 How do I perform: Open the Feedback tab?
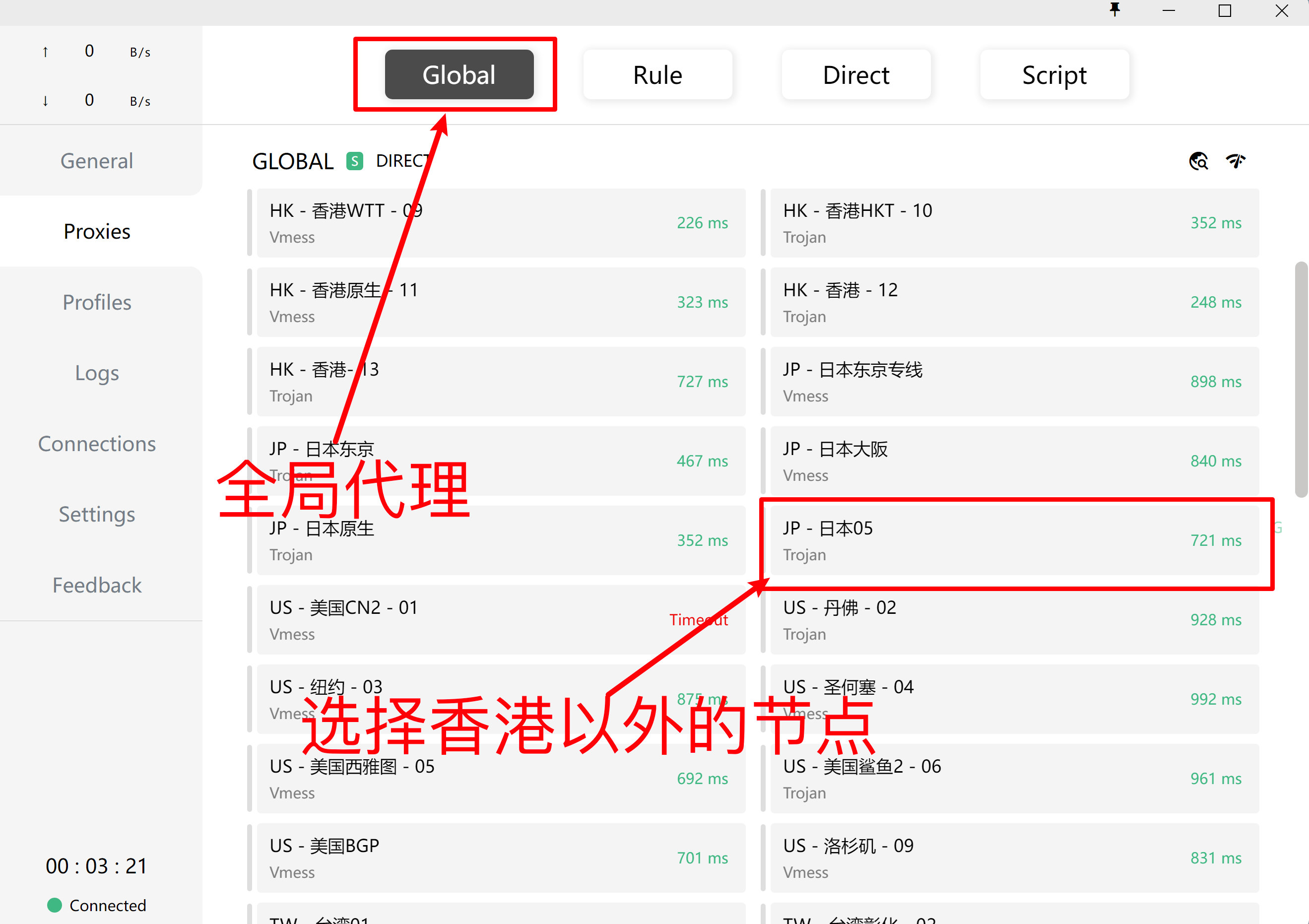point(97,585)
